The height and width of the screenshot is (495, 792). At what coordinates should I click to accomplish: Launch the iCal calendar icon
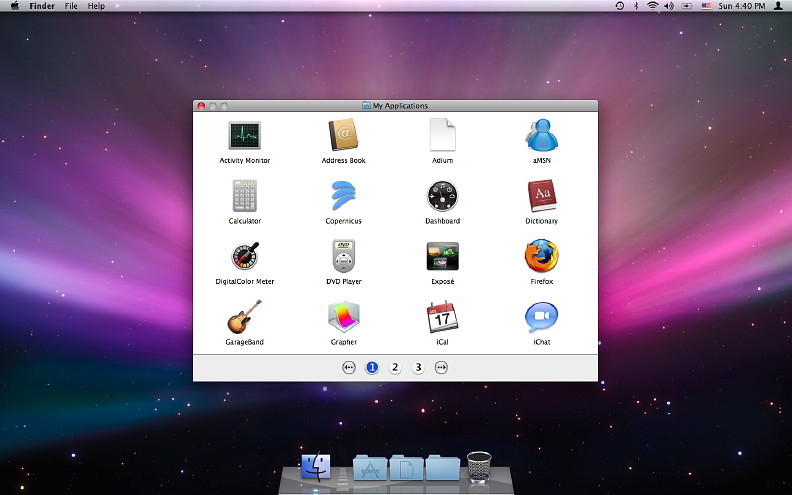442,317
